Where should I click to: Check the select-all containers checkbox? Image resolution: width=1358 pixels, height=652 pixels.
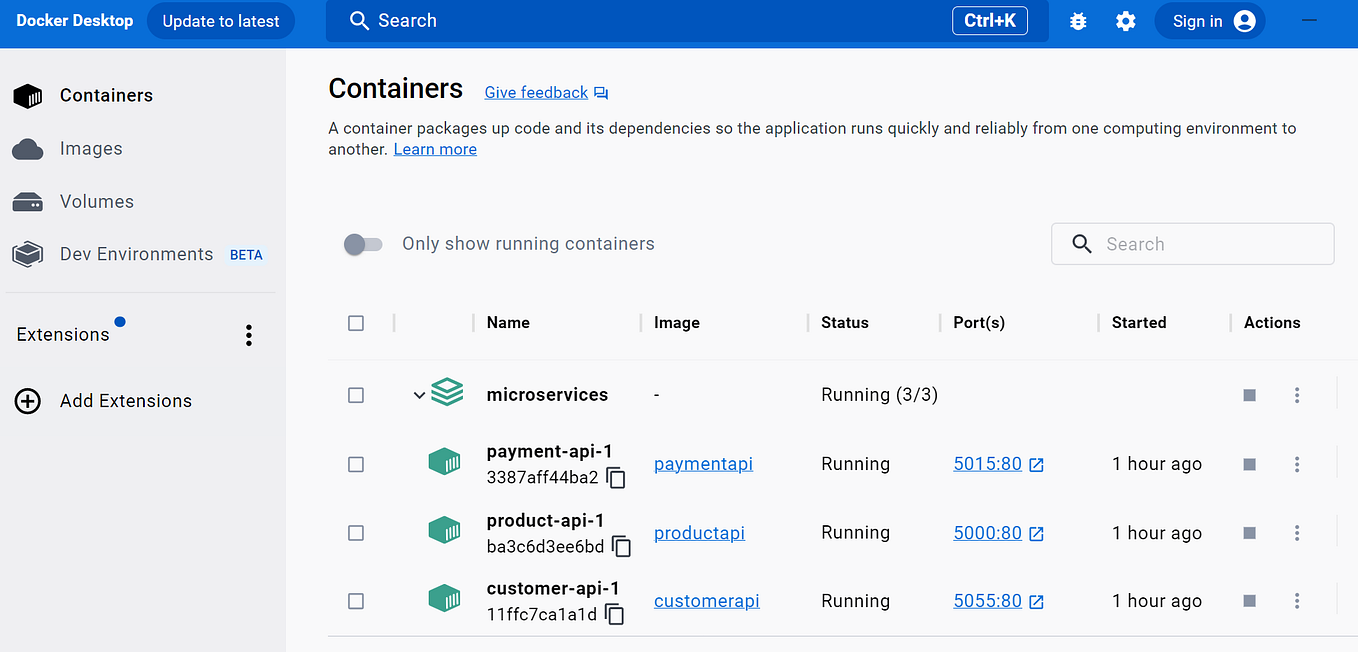(x=356, y=323)
